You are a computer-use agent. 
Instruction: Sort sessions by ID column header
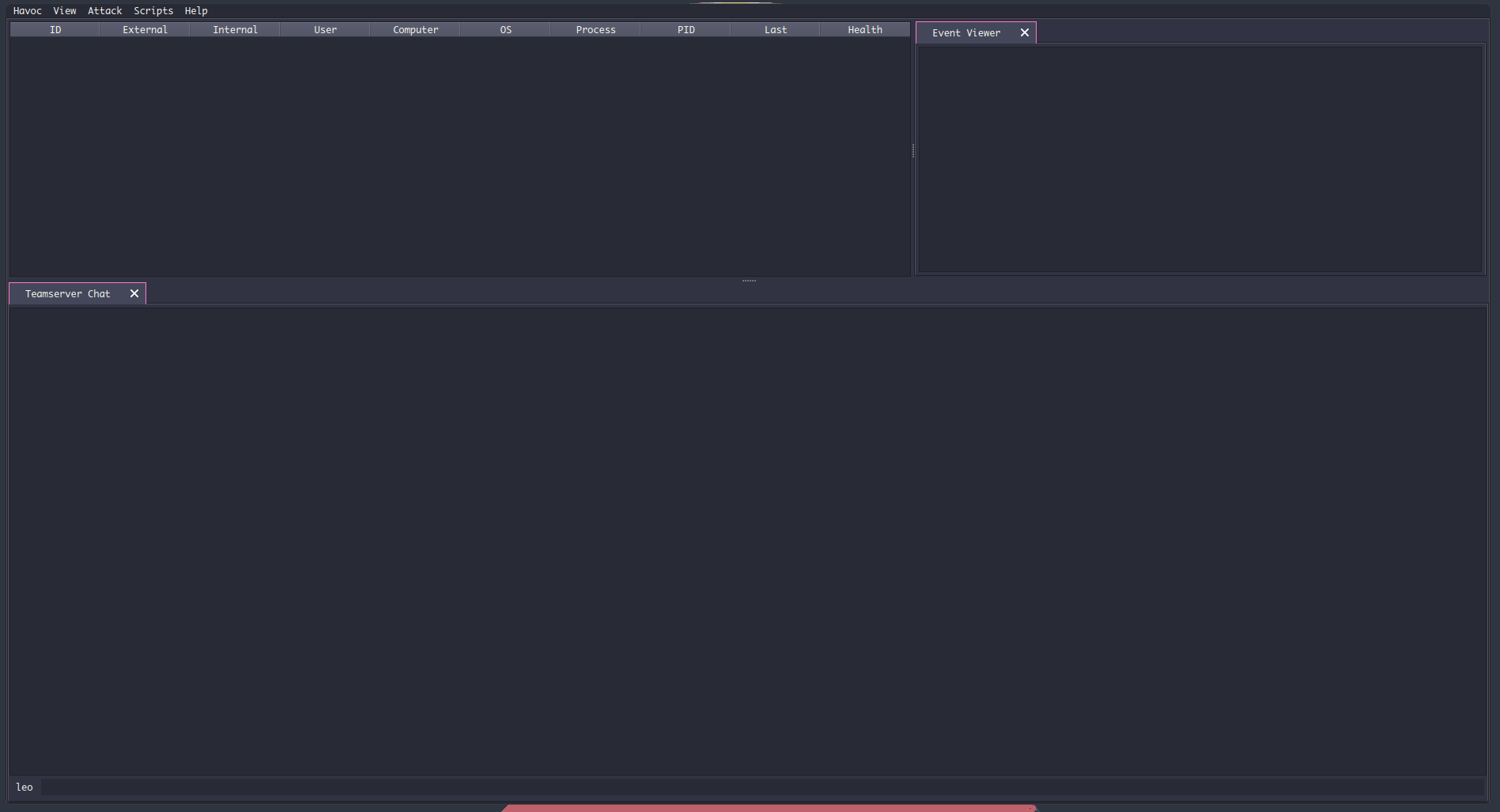[x=55, y=30]
